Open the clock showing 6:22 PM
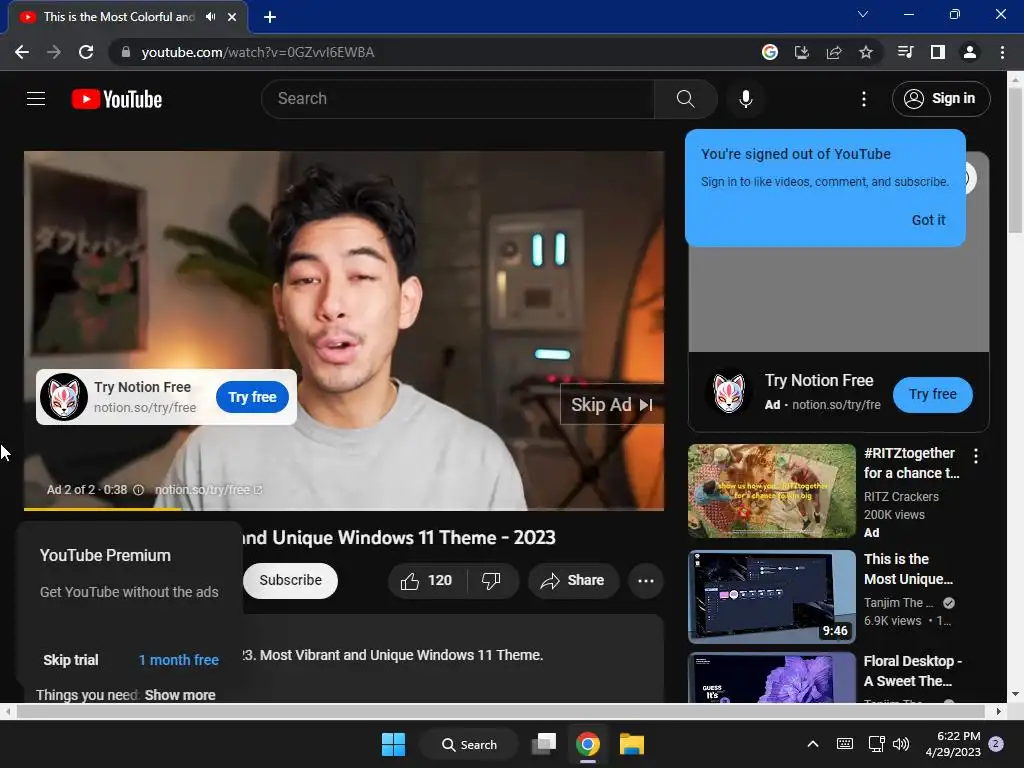This screenshot has width=1024, height=768. (x=953, y=744)
